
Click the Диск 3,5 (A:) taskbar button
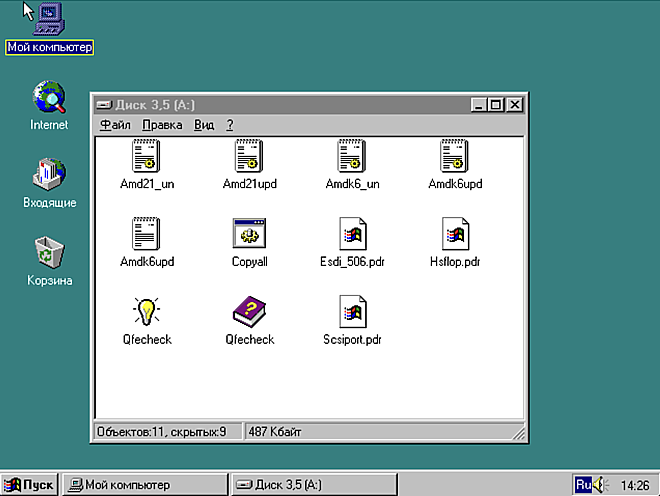pos(314,485)
